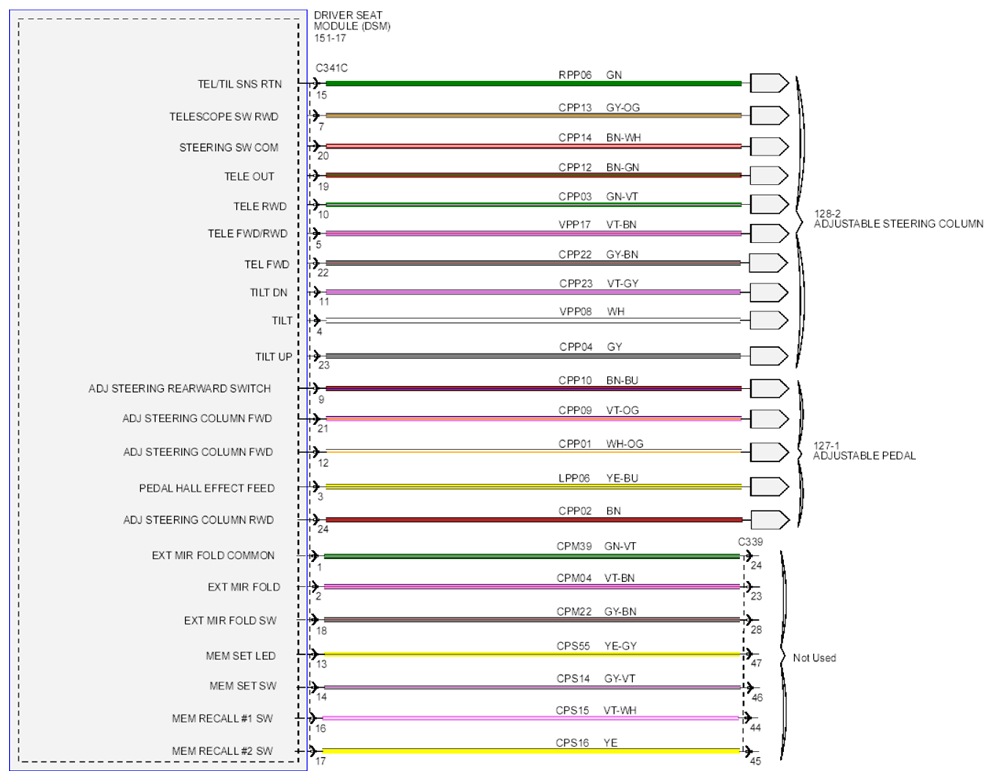
Task: Click the TILT UP signal label
Action: pos(274,357)
